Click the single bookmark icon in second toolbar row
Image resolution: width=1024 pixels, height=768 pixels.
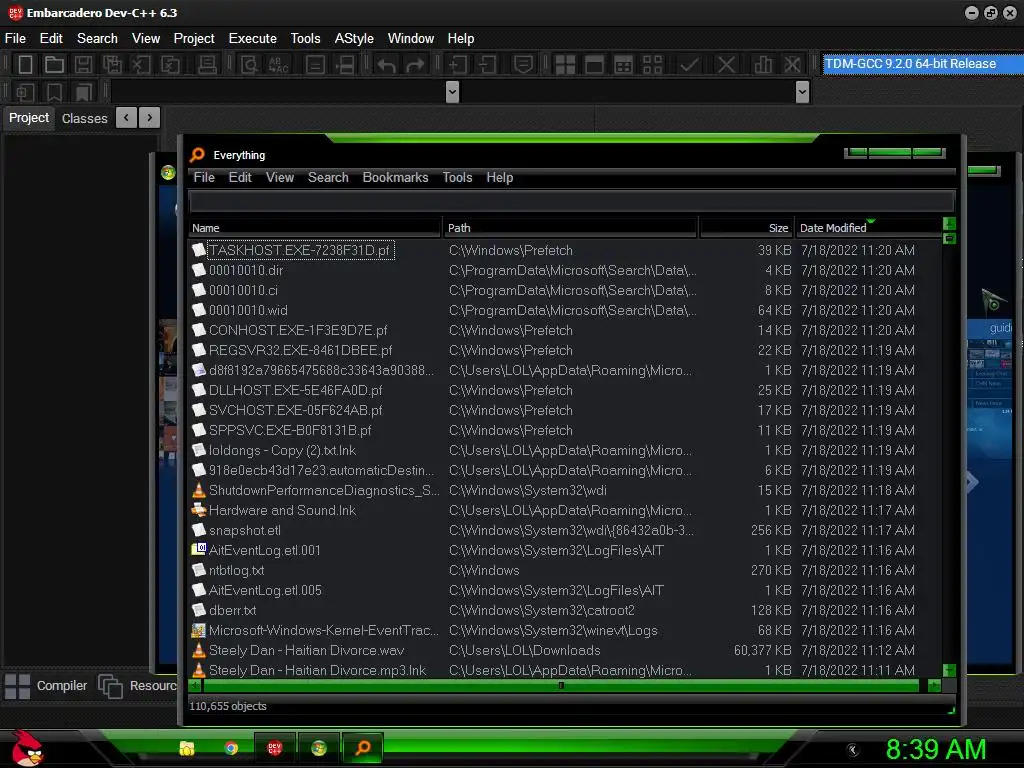(54, 92)
